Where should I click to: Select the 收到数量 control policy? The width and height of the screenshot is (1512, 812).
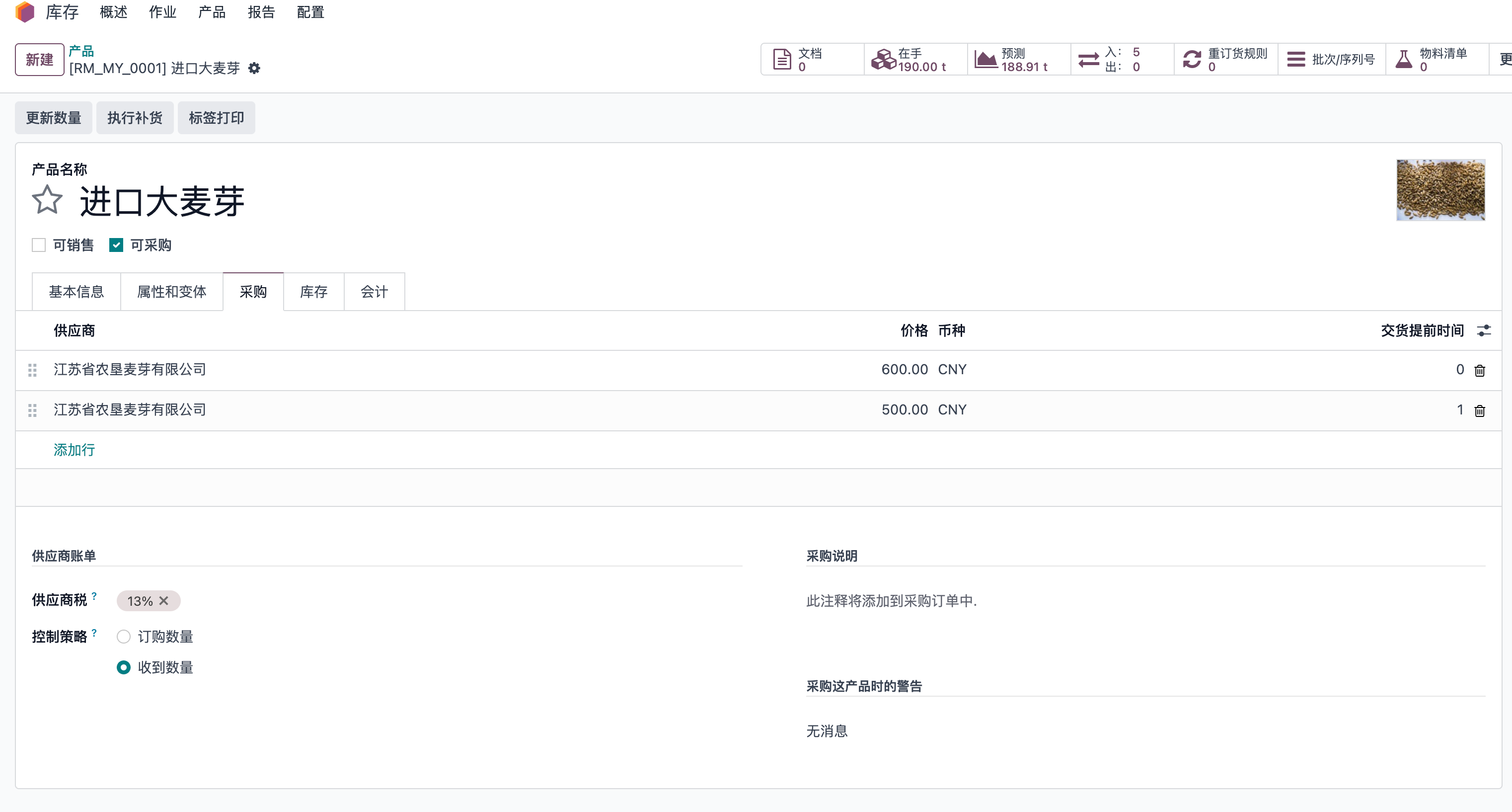click(x=123, y=667)
